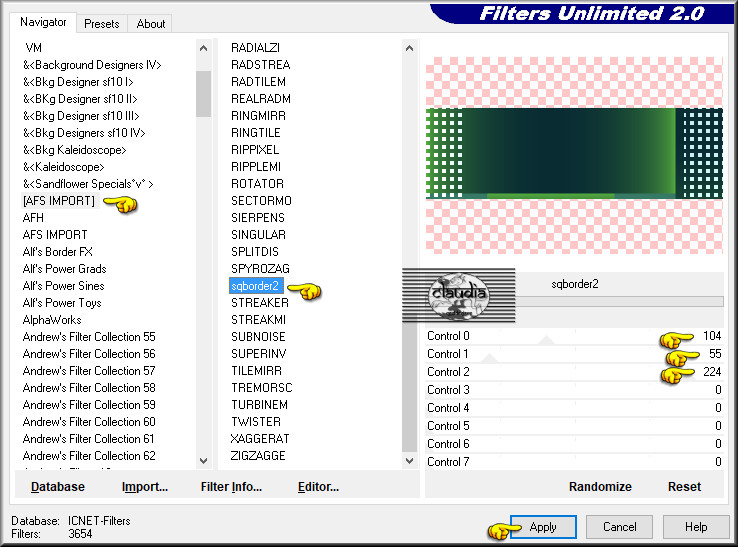The height and width of the screenshot is (547, 738).
Task: Select &<Bkg Kaleidoscope> category
Action: click(74, 150)
